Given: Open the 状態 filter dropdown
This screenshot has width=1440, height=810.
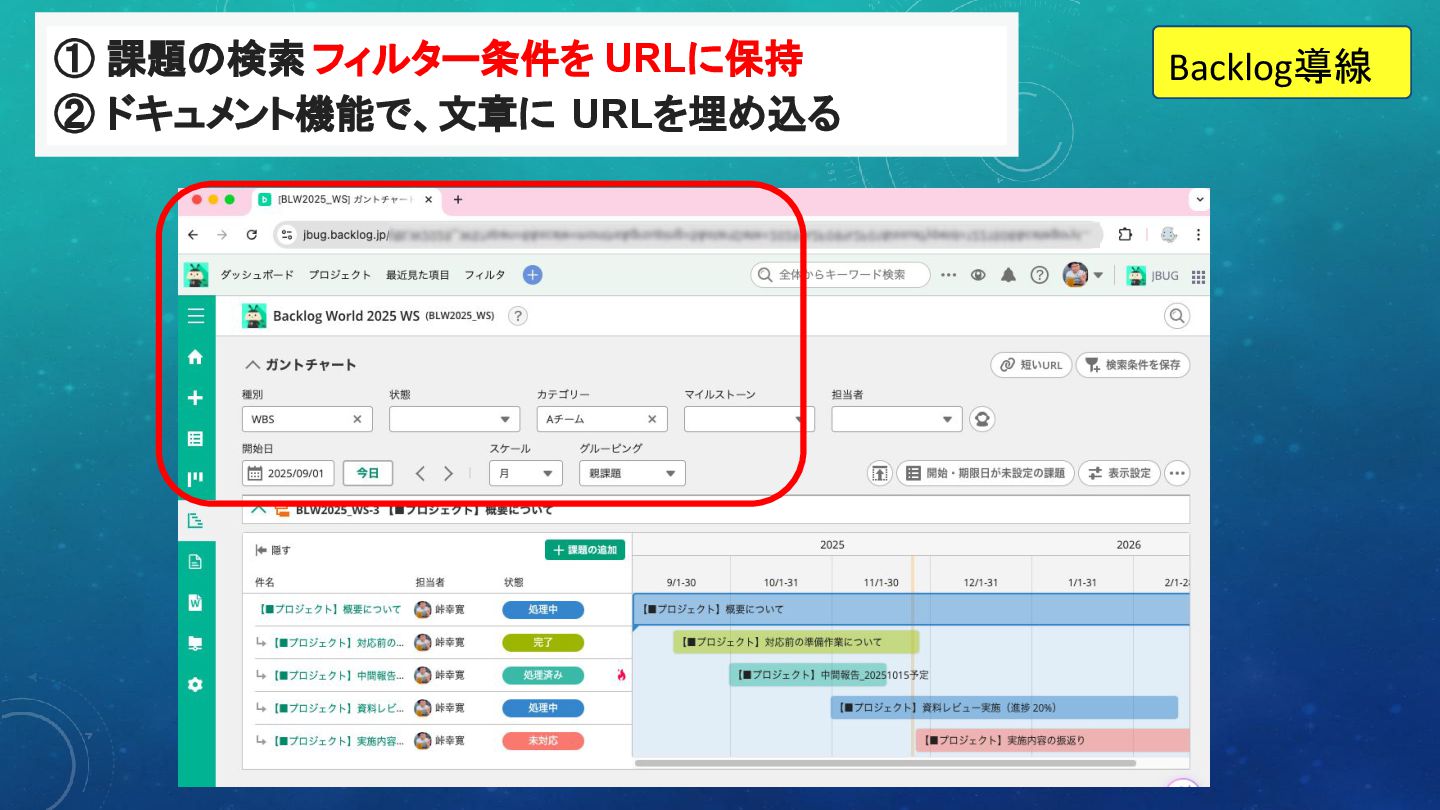Looking at the screenshot, I should (454, 419).
